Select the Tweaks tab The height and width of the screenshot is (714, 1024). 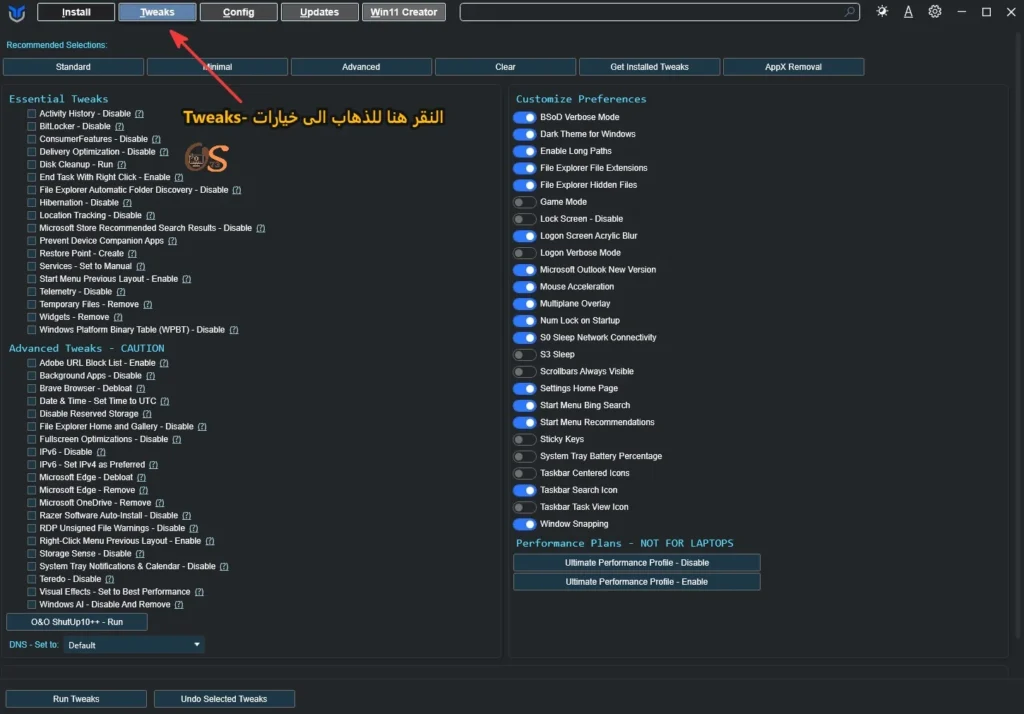click(x=157, y=12)
